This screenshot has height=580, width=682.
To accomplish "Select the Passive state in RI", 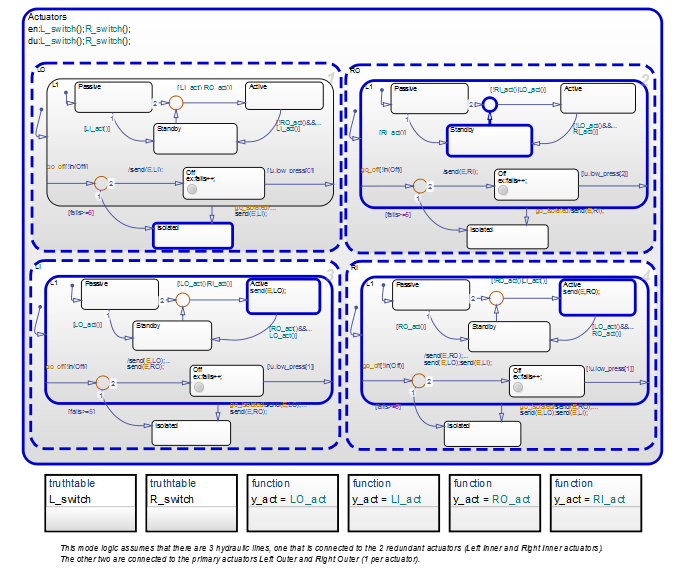I will click(x=431, y=295).
